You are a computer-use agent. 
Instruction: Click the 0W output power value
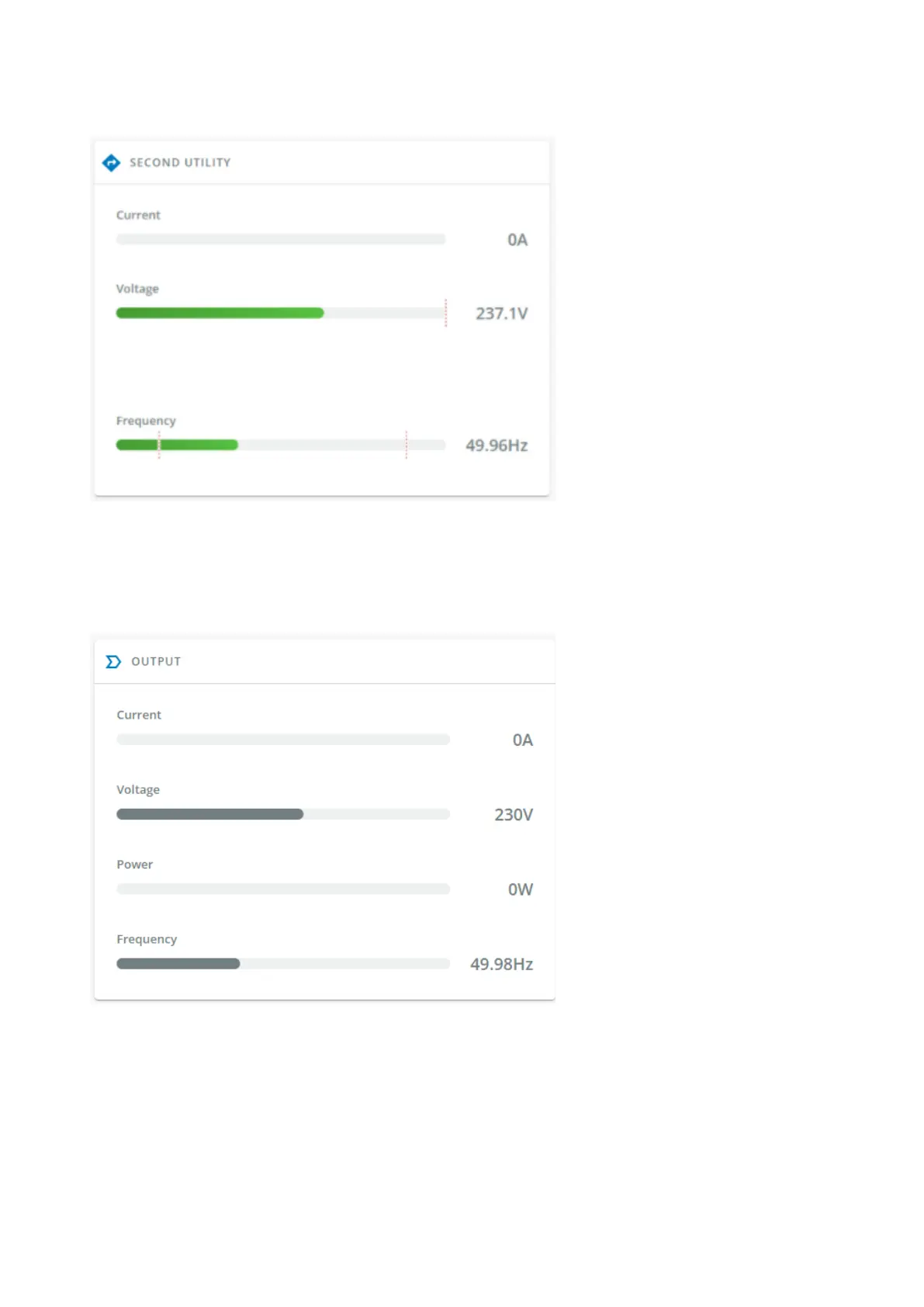(521, 889)
